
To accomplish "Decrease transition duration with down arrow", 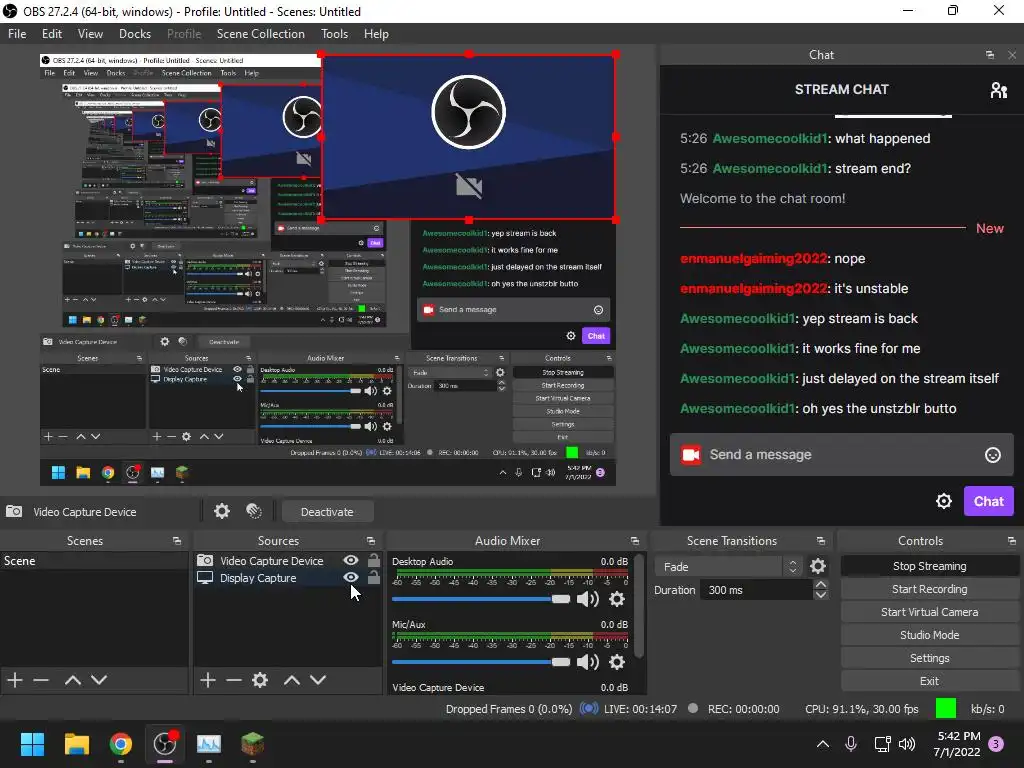I will pyautogui.click(x=821, y=595).
